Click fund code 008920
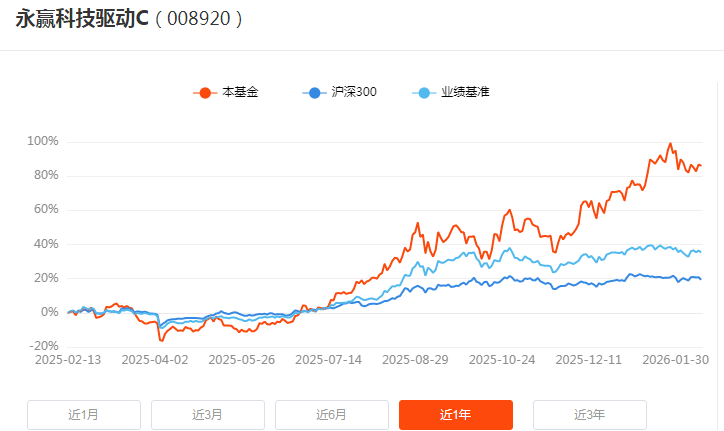The height and width of the screenshot is (431, 724). [x=199, y=20]
